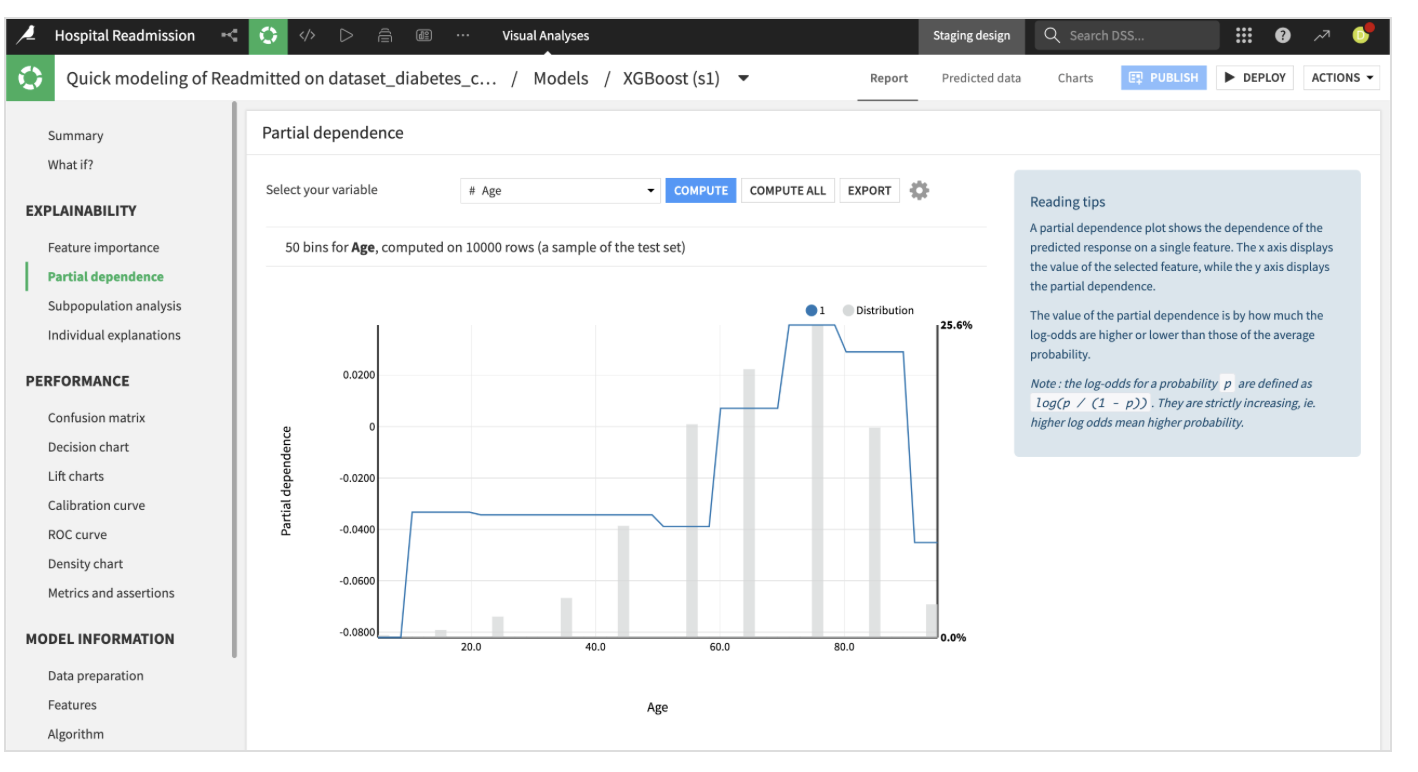1418x772 pixels.
Task: Toggle the Distribution legend series
Action: click(878, 310)
